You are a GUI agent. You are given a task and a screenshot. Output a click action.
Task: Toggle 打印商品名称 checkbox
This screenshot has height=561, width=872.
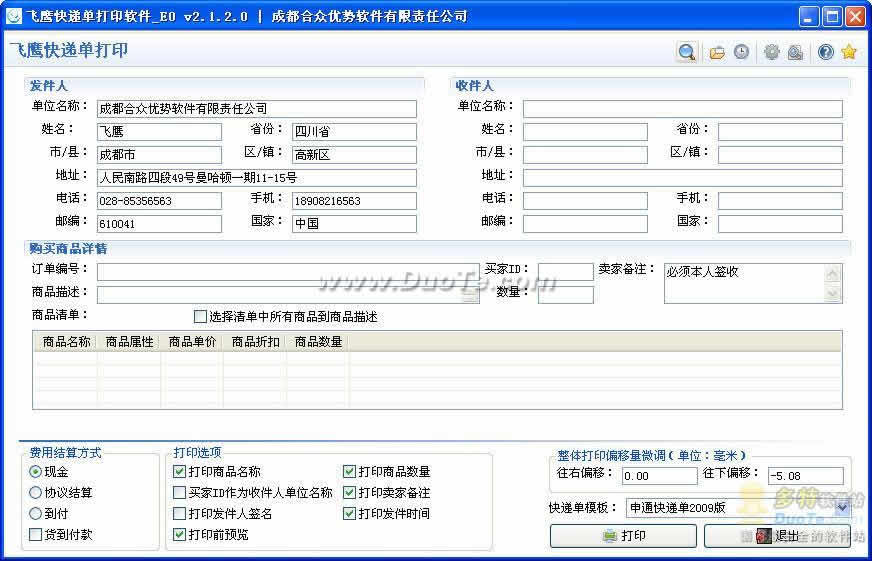(x=179, y=471)
